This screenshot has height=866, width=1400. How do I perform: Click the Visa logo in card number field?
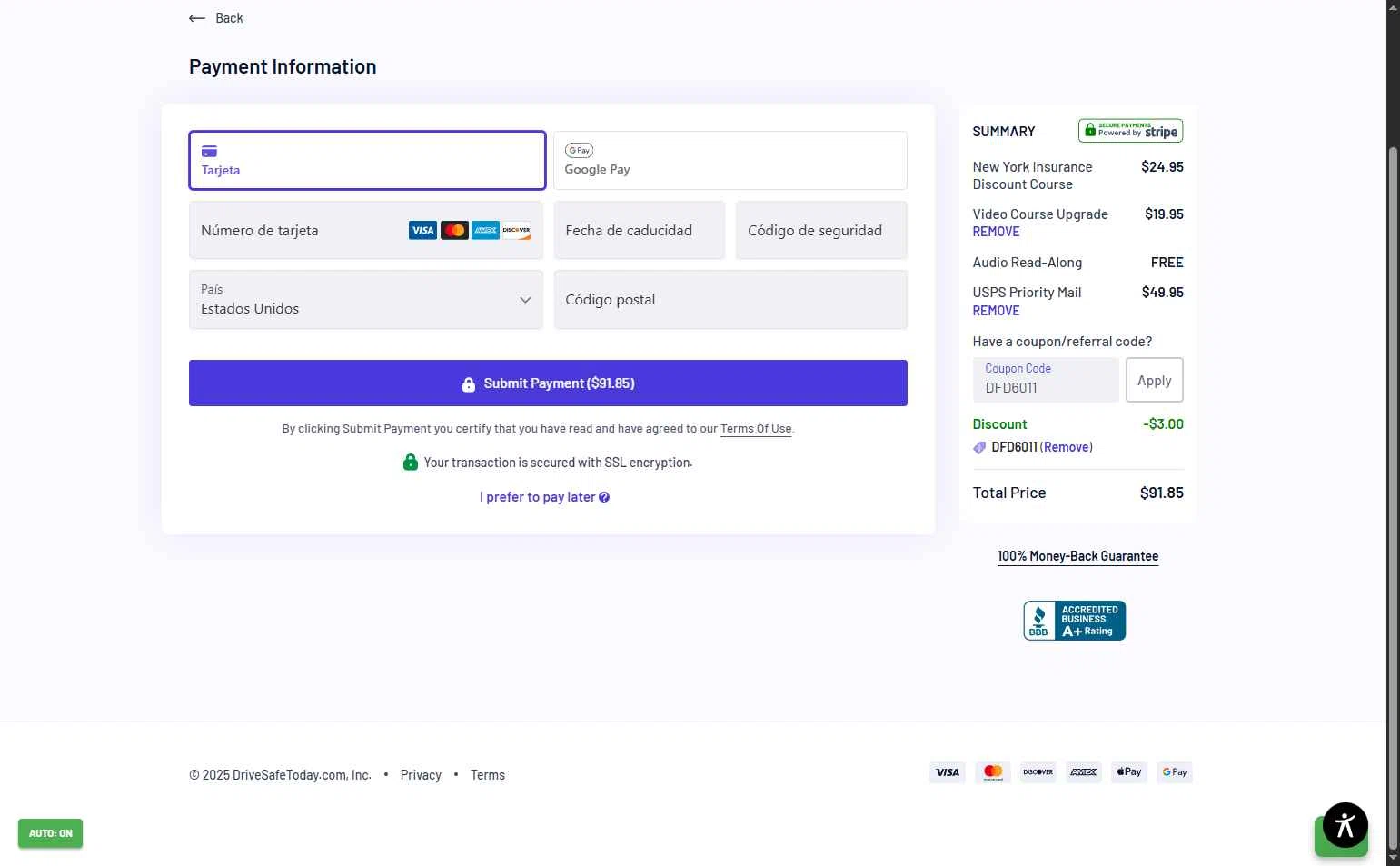coord(422,231)
